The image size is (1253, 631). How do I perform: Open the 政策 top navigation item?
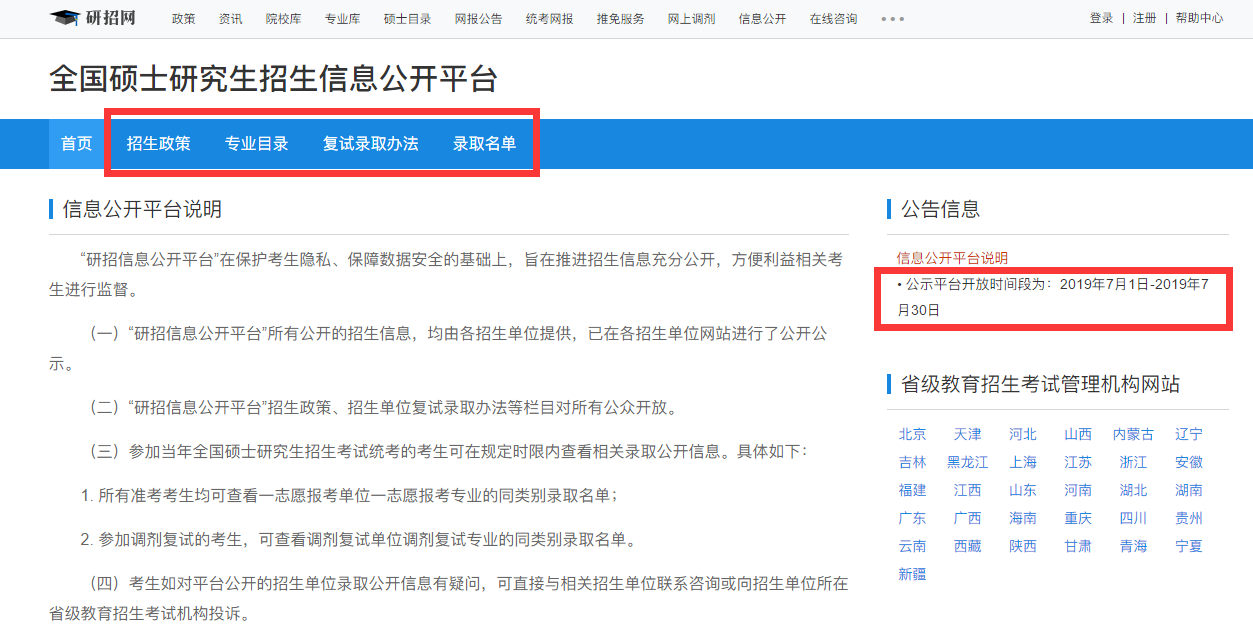(184, 19)
